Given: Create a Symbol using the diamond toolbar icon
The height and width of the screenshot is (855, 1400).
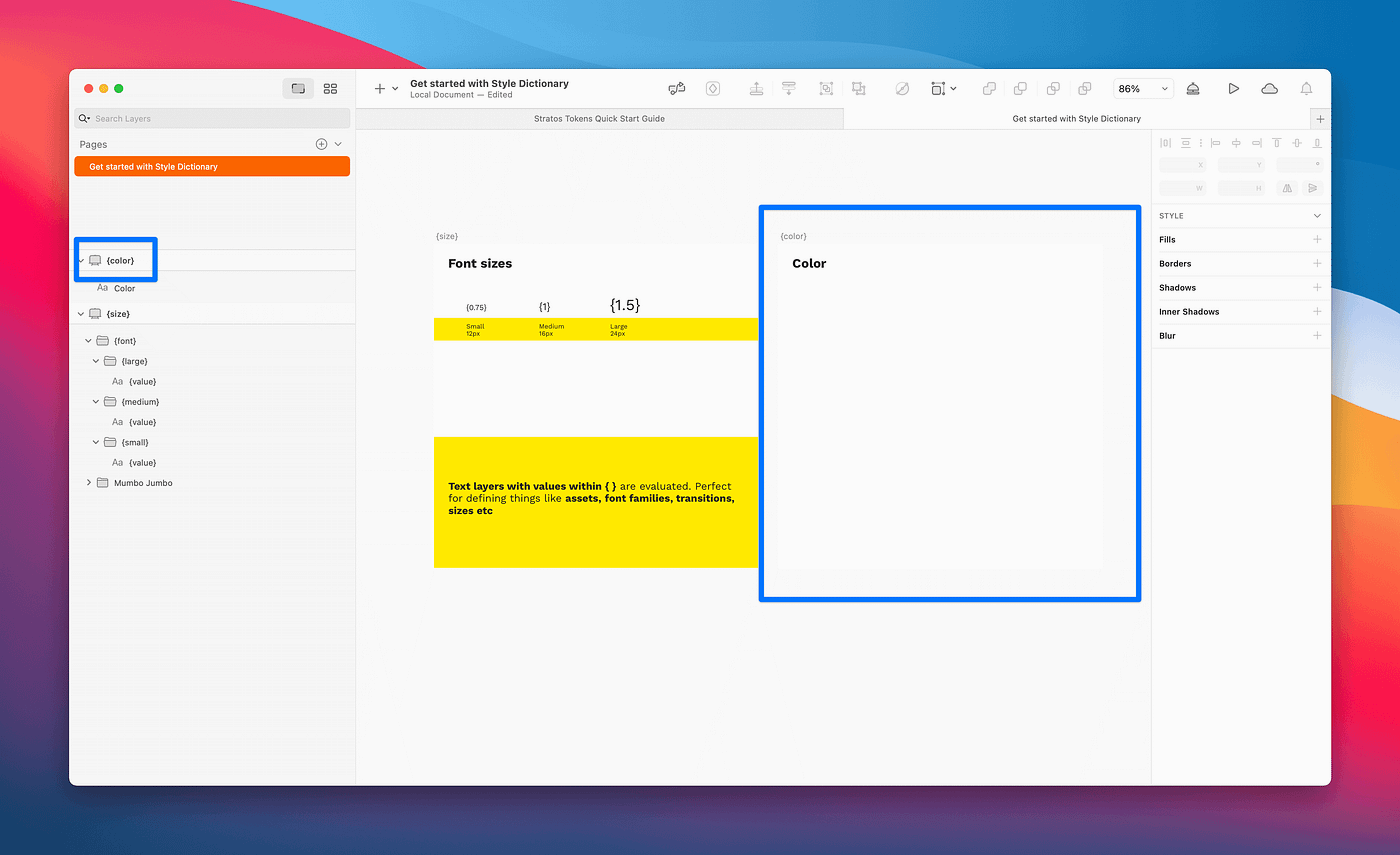Looking at the screenshot, I should (x=713, y=88).
